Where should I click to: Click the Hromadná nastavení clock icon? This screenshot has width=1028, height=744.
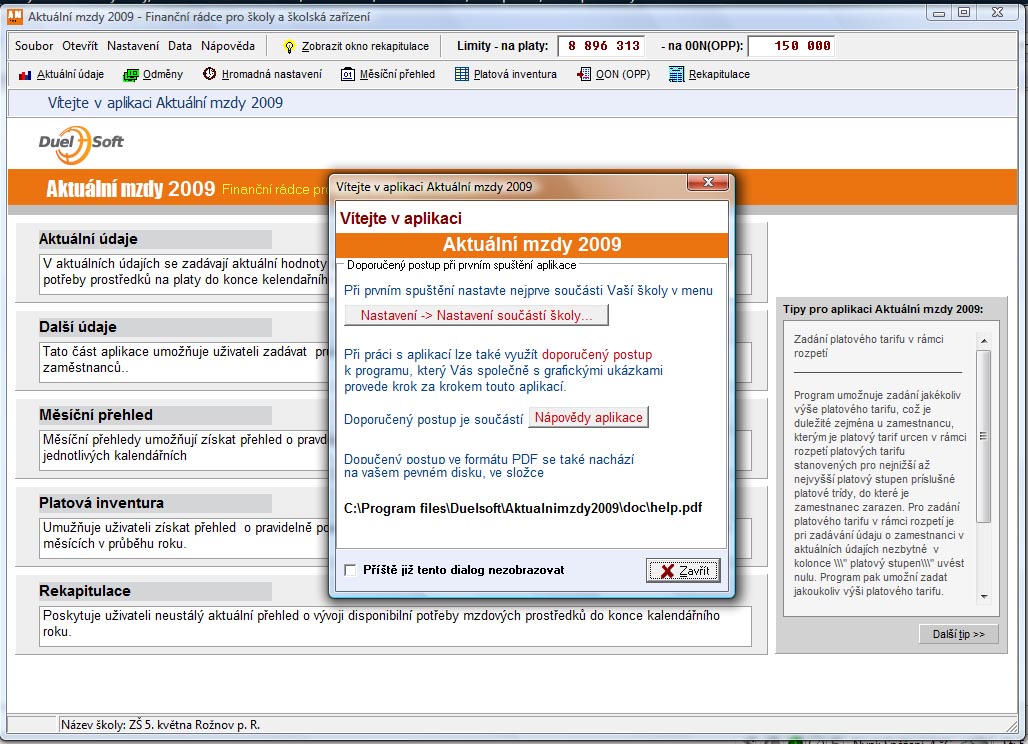tap(209, 74)
